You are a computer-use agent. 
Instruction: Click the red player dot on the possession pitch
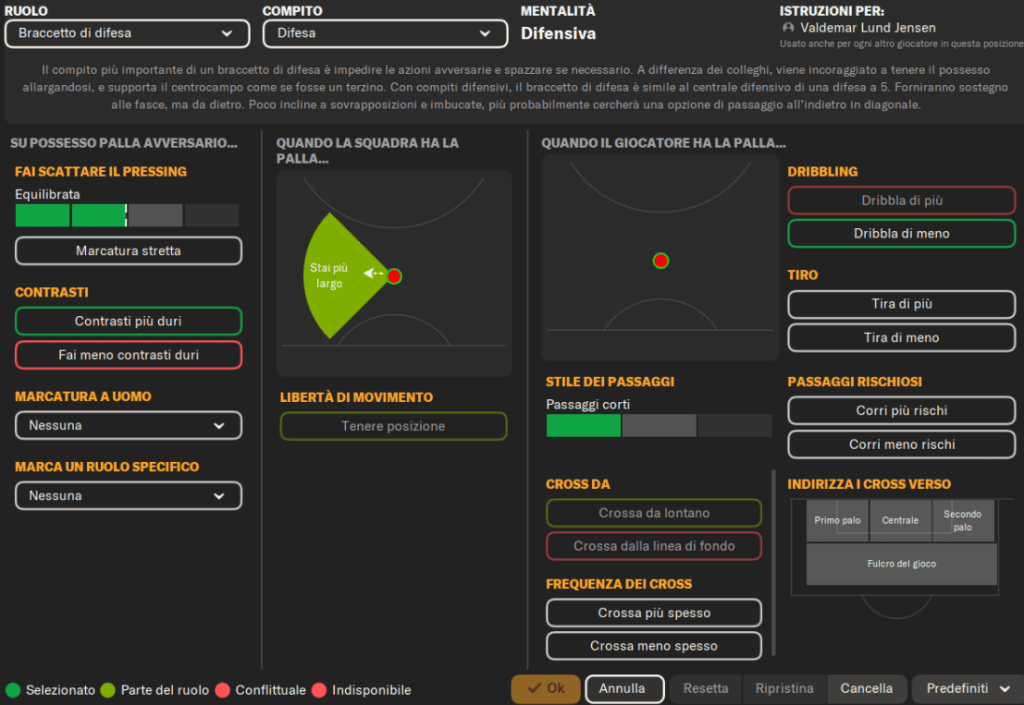(x=394, y=276)
